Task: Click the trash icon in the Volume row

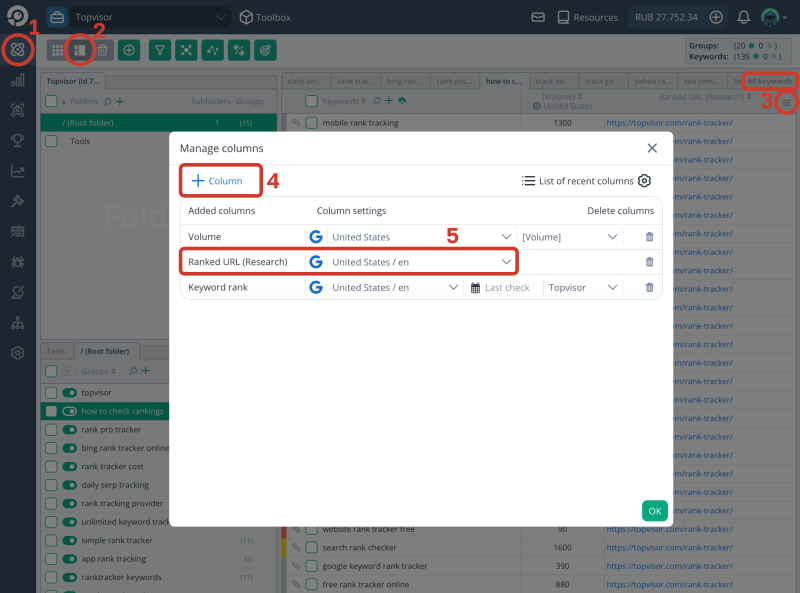Action: tap(649, 237)
